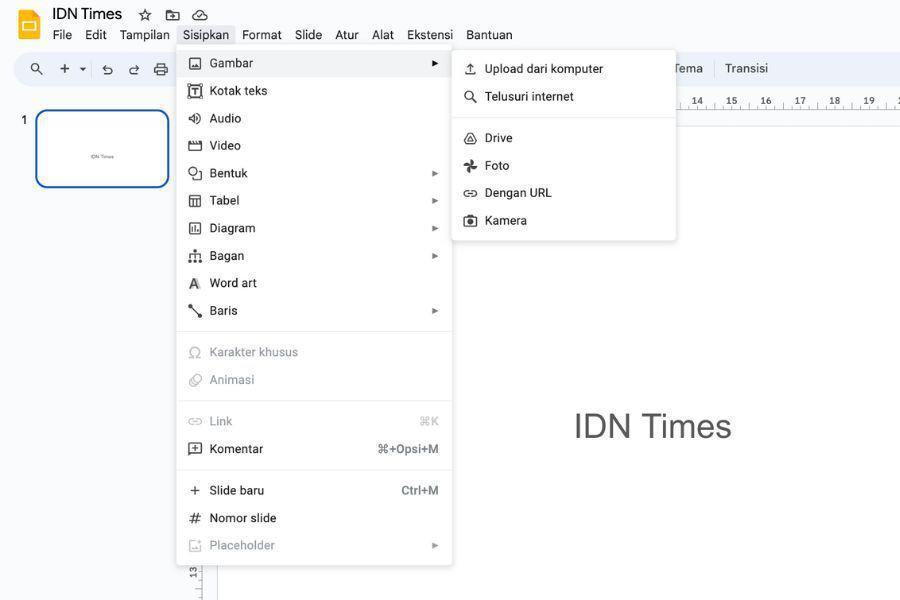Check cloud save status icon
The height and width of the screenshot is (600, 900).
click(x=199, y=15)
